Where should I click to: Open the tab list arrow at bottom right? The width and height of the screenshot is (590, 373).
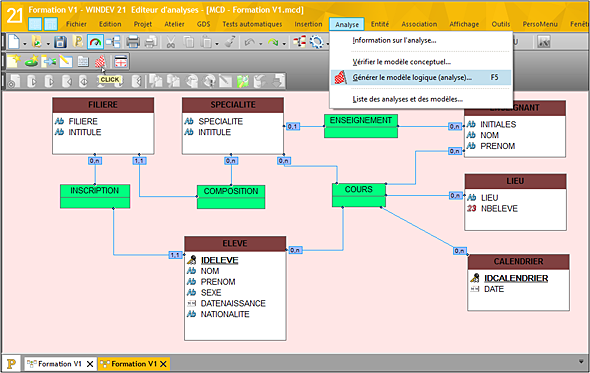click(x=582, y=361)
